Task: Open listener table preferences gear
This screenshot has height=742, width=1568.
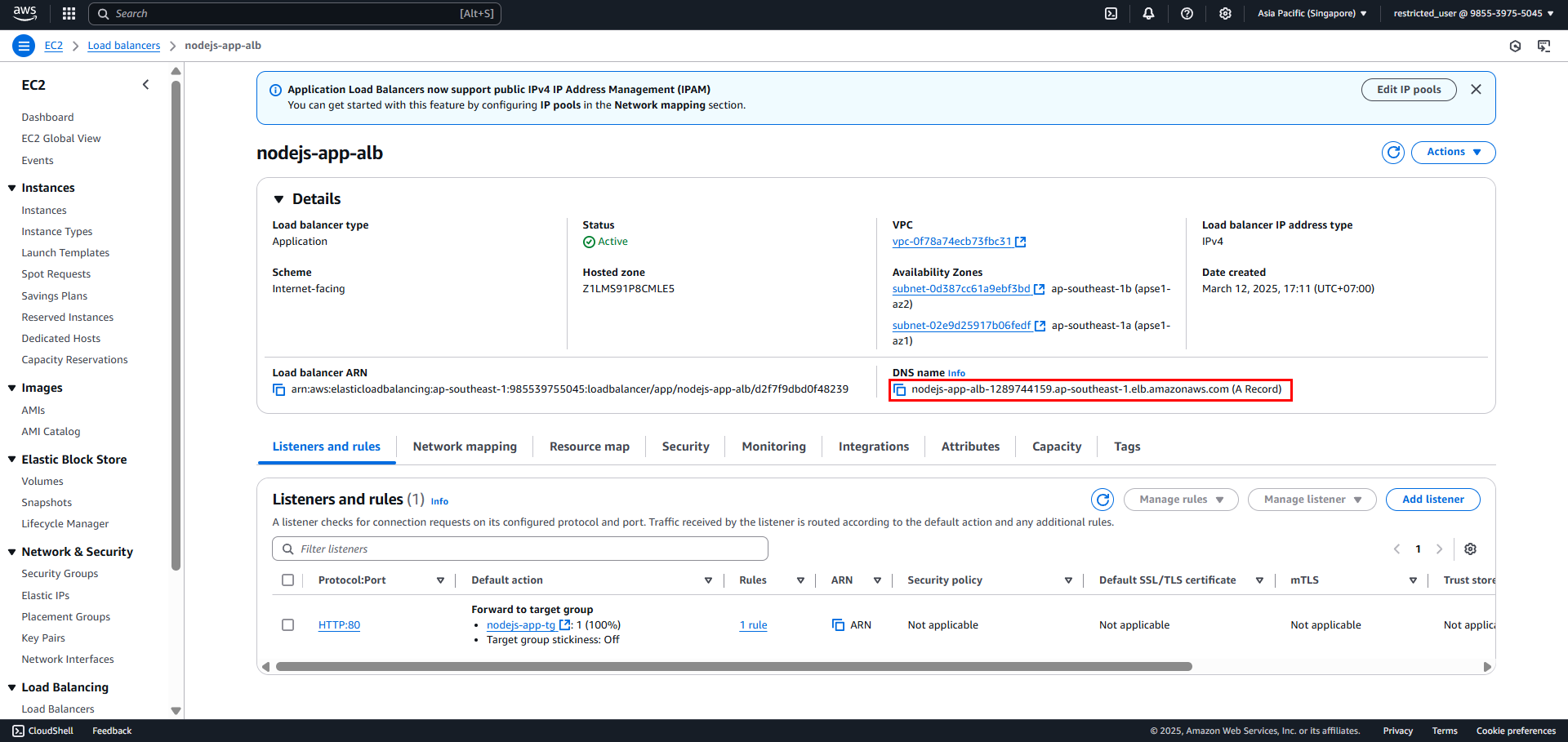Action: (1470, 549)
